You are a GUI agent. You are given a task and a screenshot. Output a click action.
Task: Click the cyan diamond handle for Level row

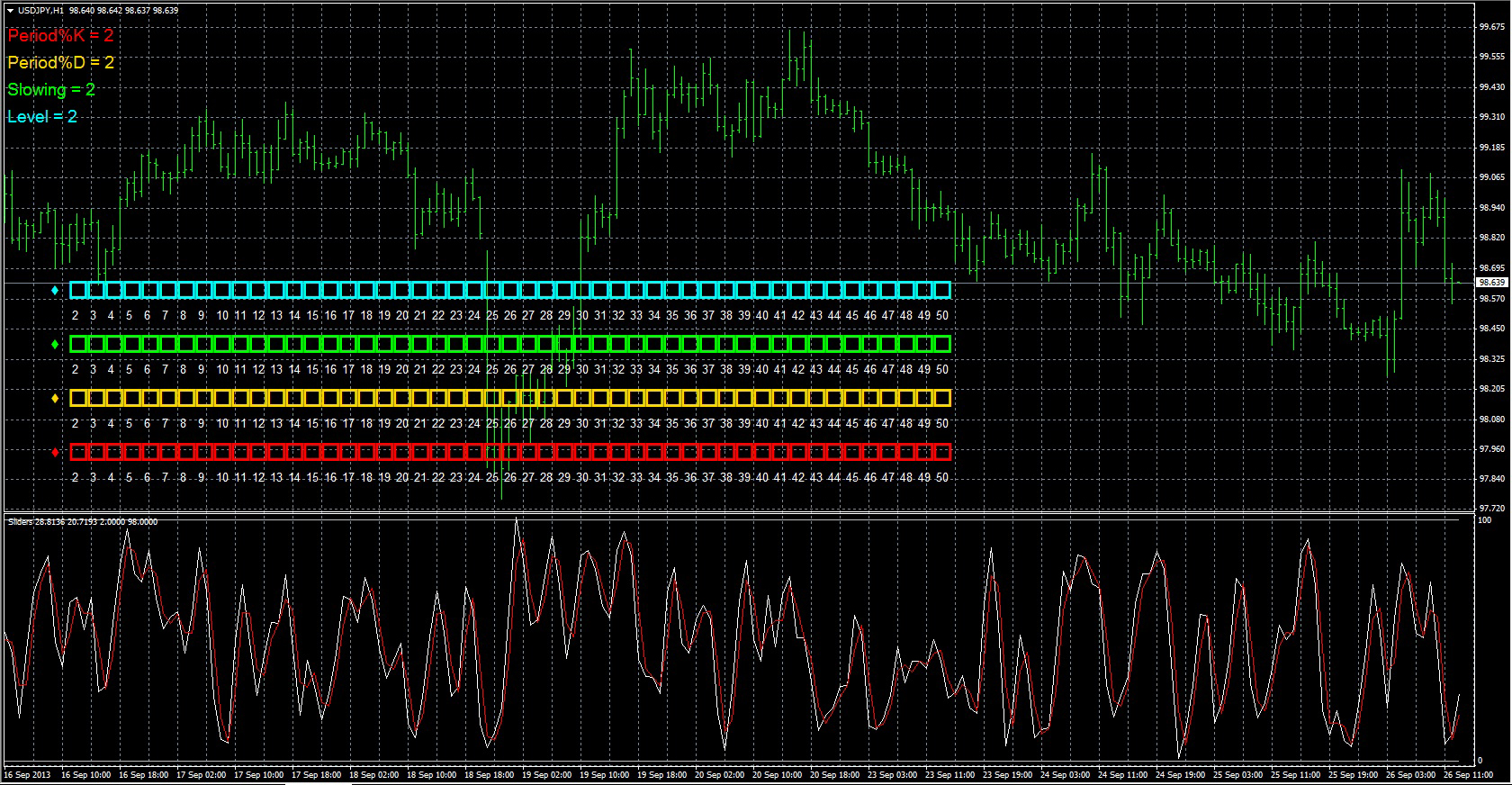56,290
